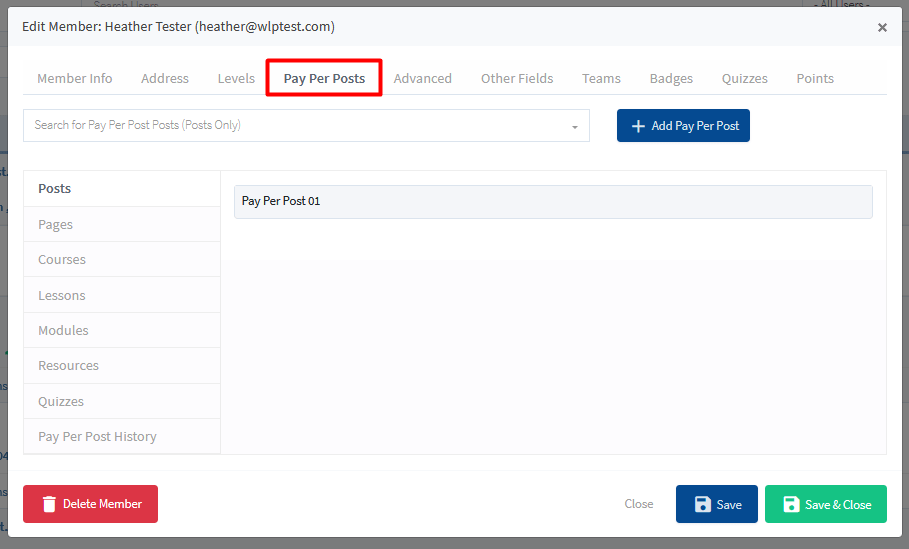Select Posts in the content type list
Viewport: 909px width, 549px height.
[x=122, y=188]
